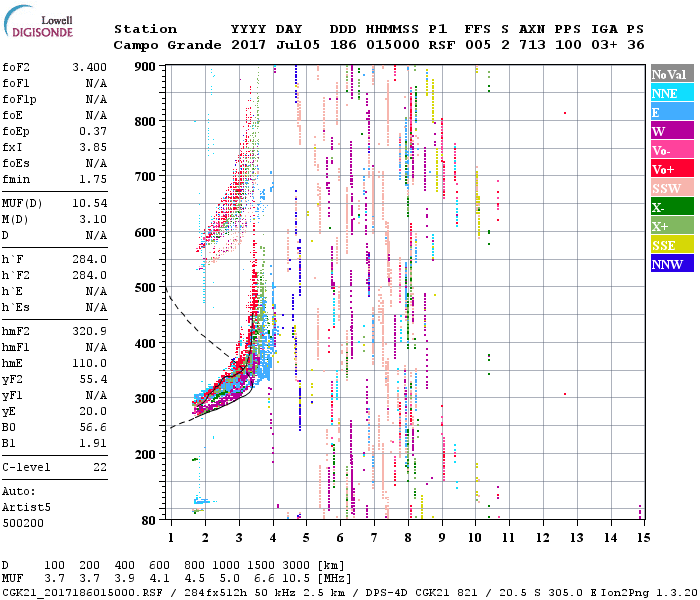
Task: Select the blue E legend swatch
Action: (x=672, y=112)
